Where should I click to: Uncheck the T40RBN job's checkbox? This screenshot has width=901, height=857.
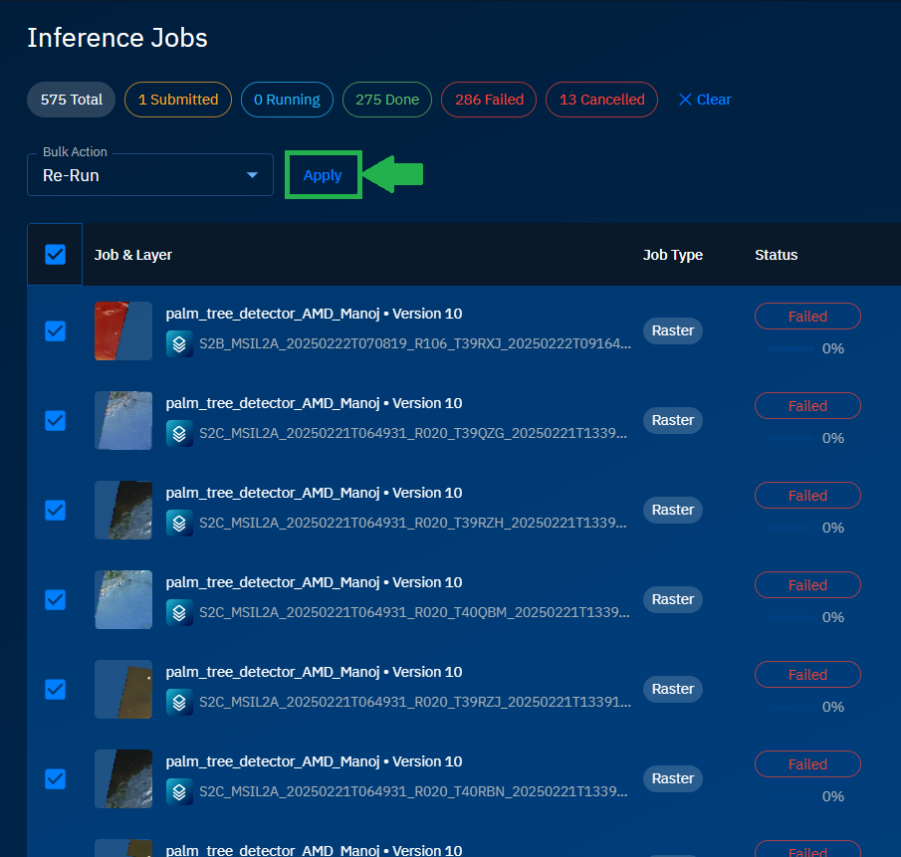pos(55,778)
